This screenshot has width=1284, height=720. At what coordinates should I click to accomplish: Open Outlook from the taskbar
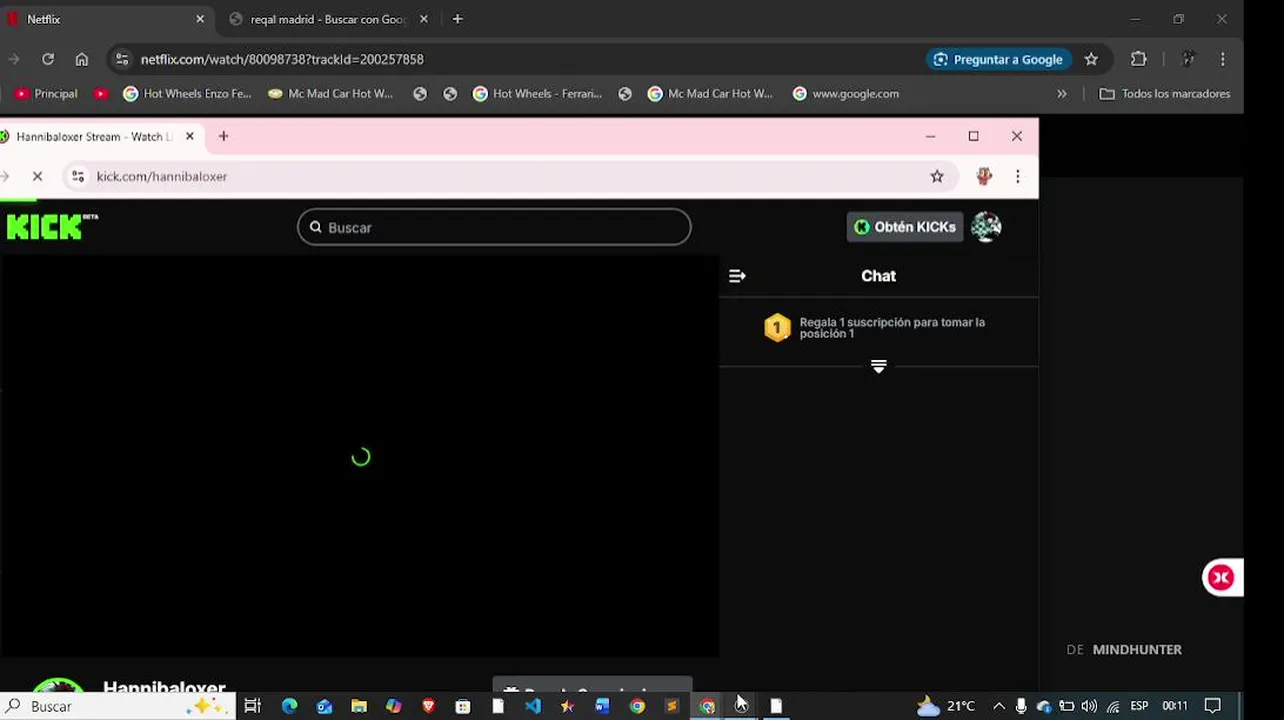click(x=324, y=706)
